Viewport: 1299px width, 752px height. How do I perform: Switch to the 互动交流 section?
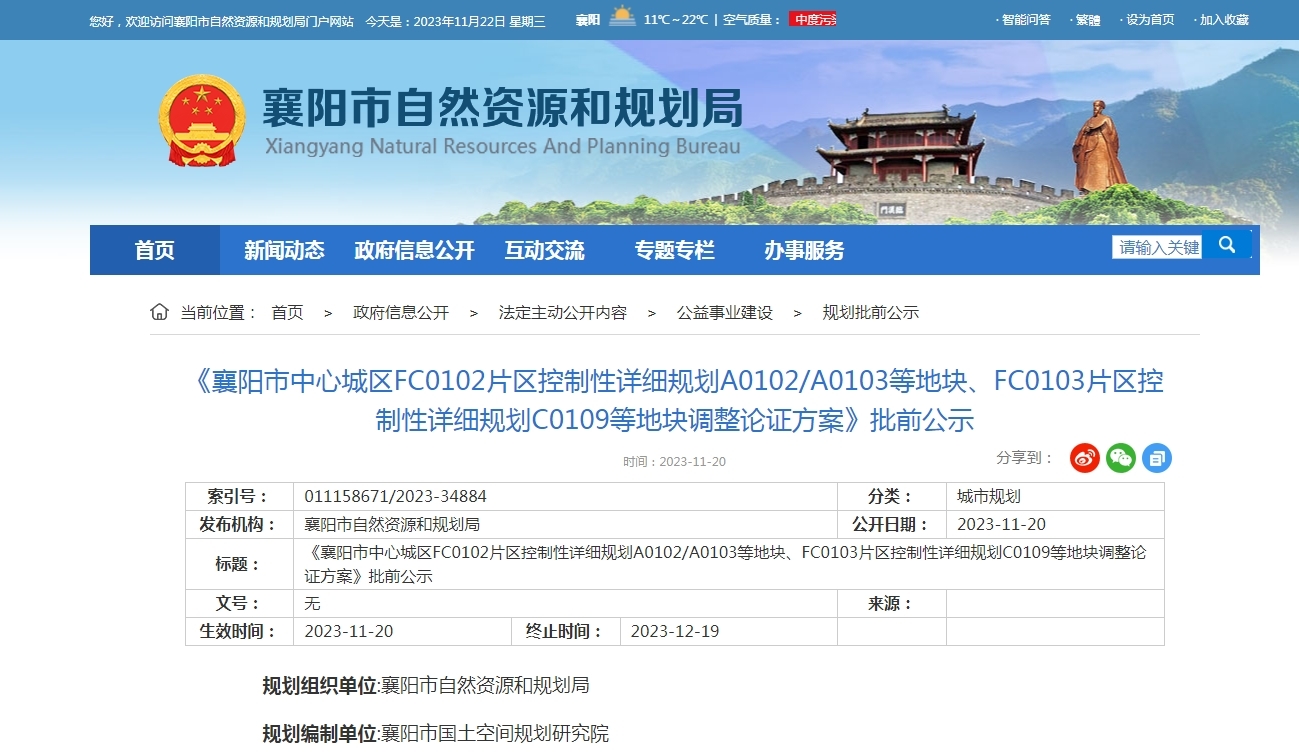point(545,250)
